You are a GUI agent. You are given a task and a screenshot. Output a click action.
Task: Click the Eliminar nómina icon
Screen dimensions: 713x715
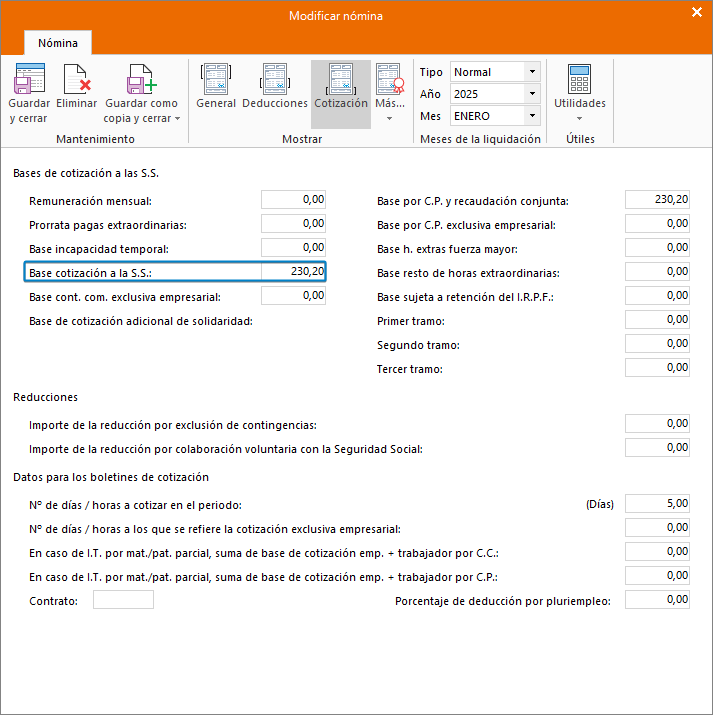point(77,78)
